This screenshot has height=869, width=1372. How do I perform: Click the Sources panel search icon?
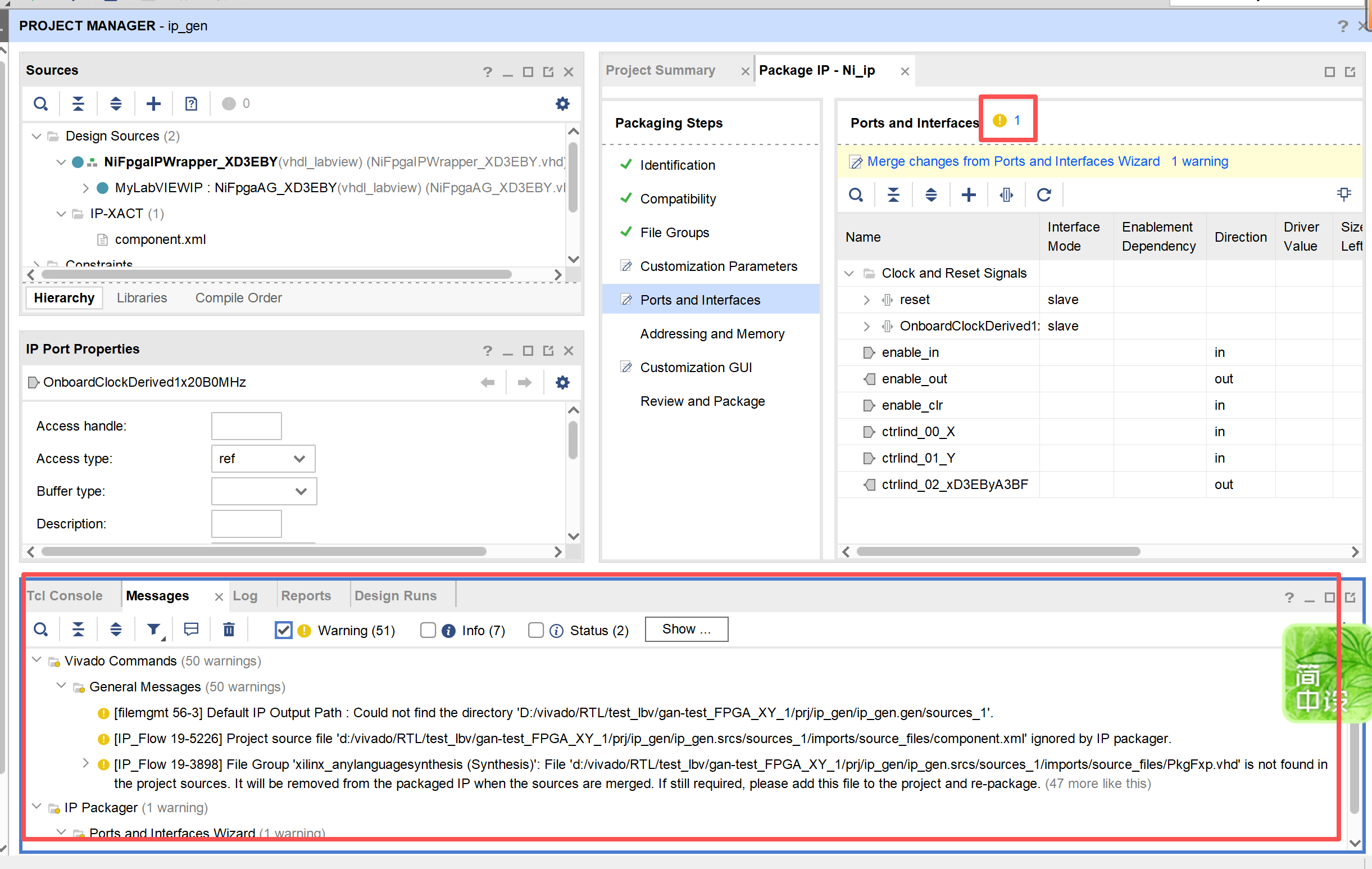coord(40,104)
